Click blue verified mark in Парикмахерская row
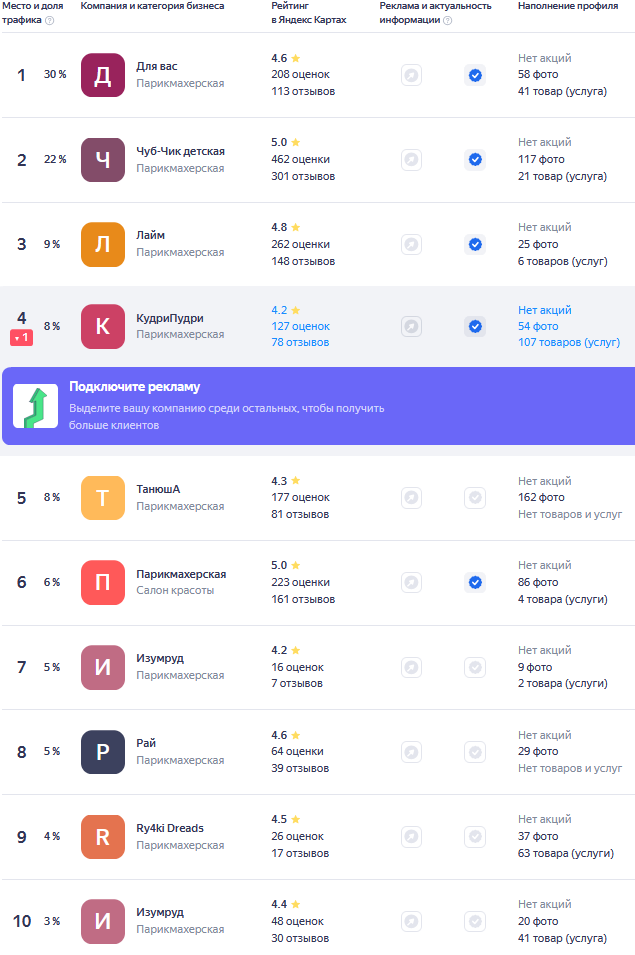635x955 pixels. tap(475, 582)
